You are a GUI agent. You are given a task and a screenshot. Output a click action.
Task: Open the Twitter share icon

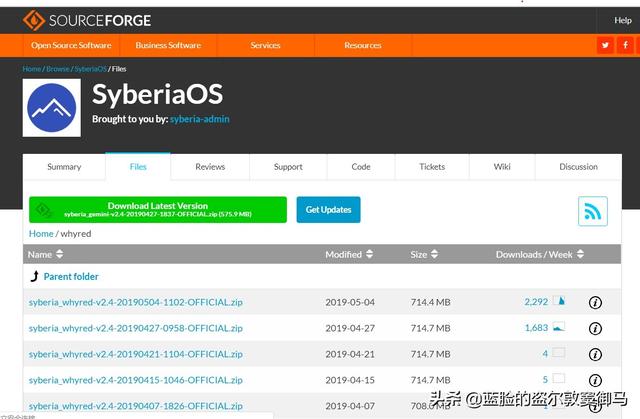coord(605,45)
